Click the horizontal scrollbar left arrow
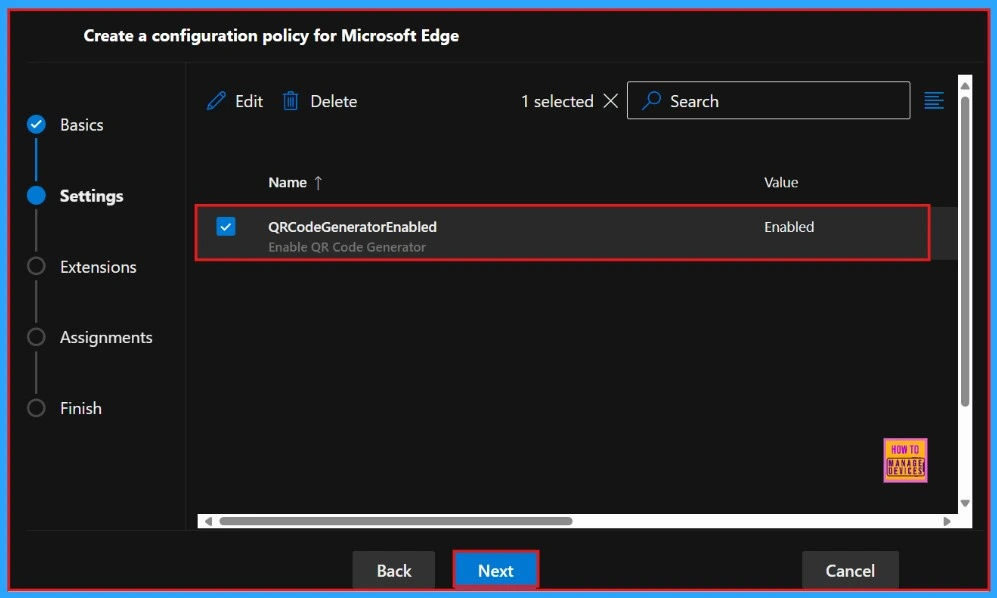 pos(208,521)
